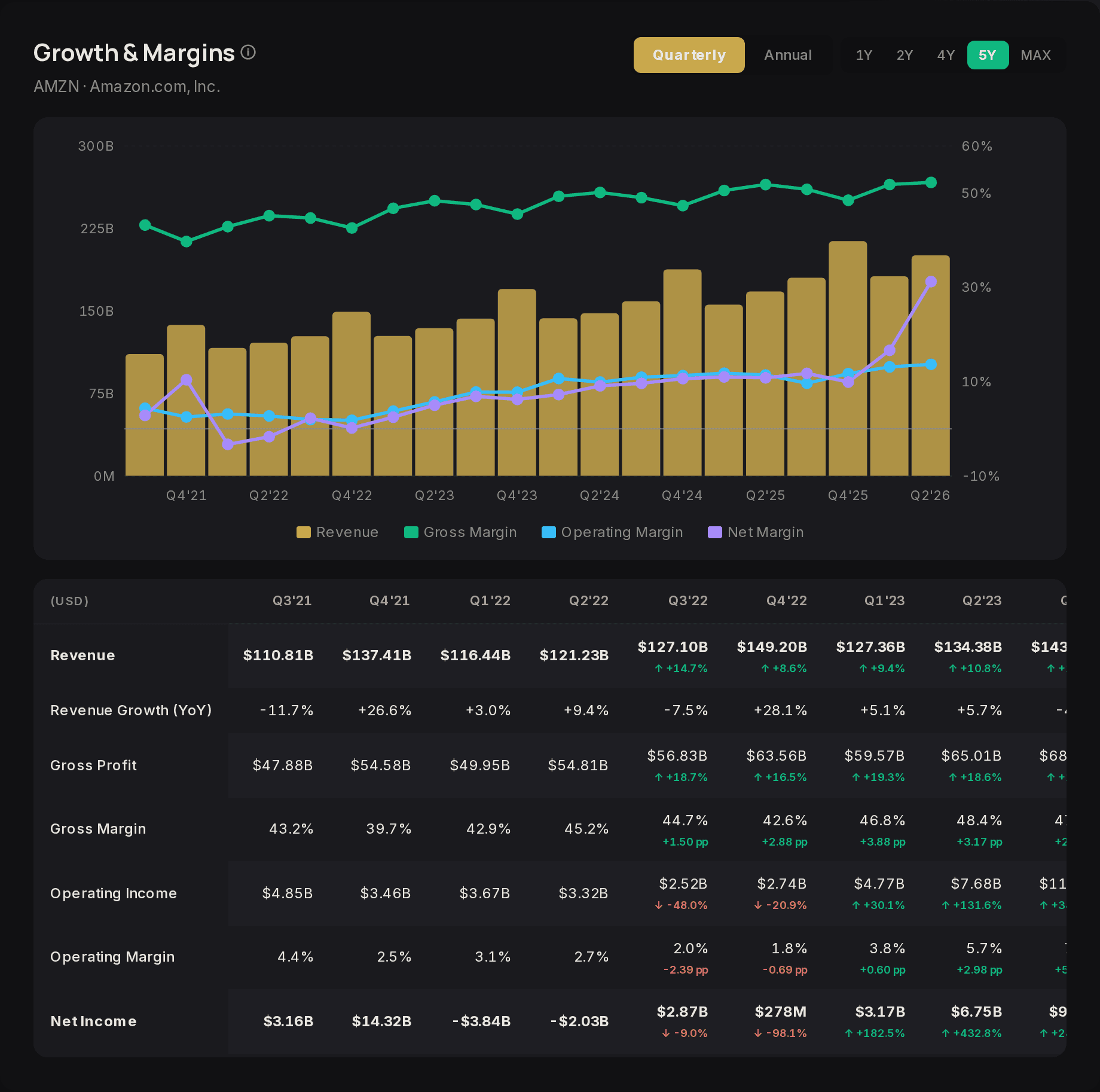
Task: Click the +432.8% net income change
Action: (971, 1033)
